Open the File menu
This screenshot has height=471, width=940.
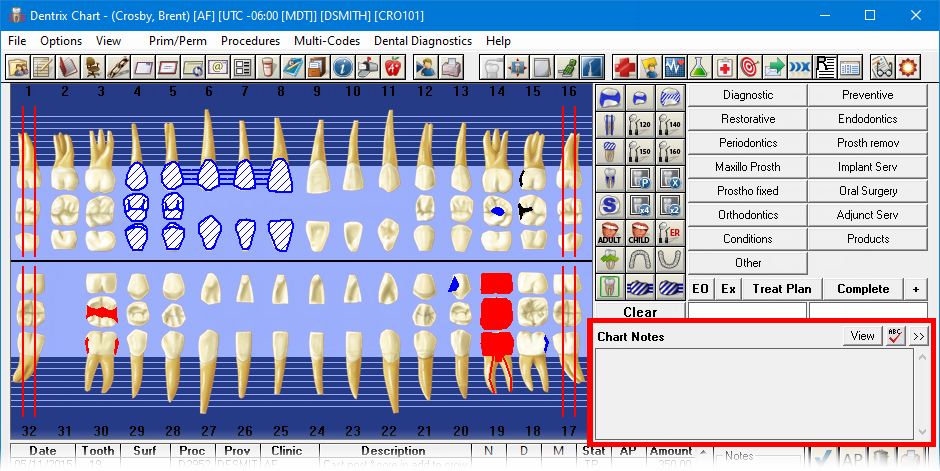(17, 41)
